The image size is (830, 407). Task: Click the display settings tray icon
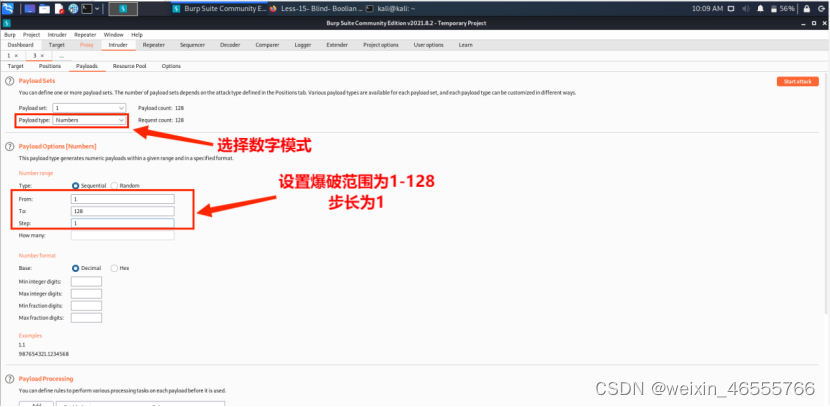732,8
